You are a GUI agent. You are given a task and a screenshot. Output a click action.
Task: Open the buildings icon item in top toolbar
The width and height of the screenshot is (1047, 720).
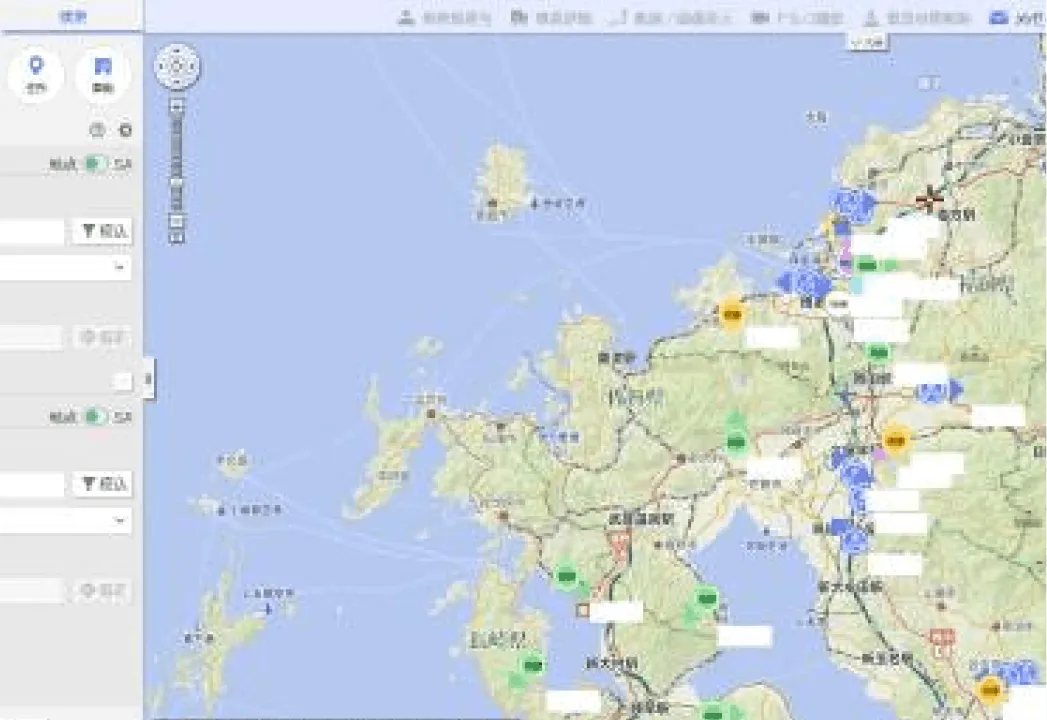click(552, 17)
